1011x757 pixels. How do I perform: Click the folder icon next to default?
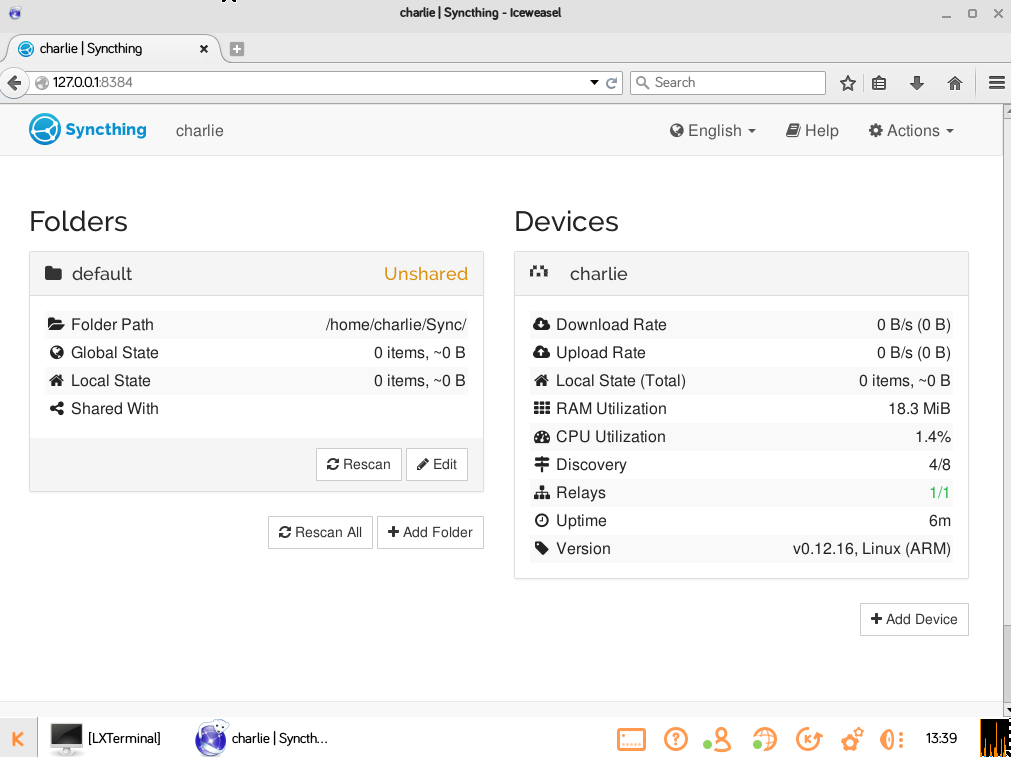[x=54, y=273]
